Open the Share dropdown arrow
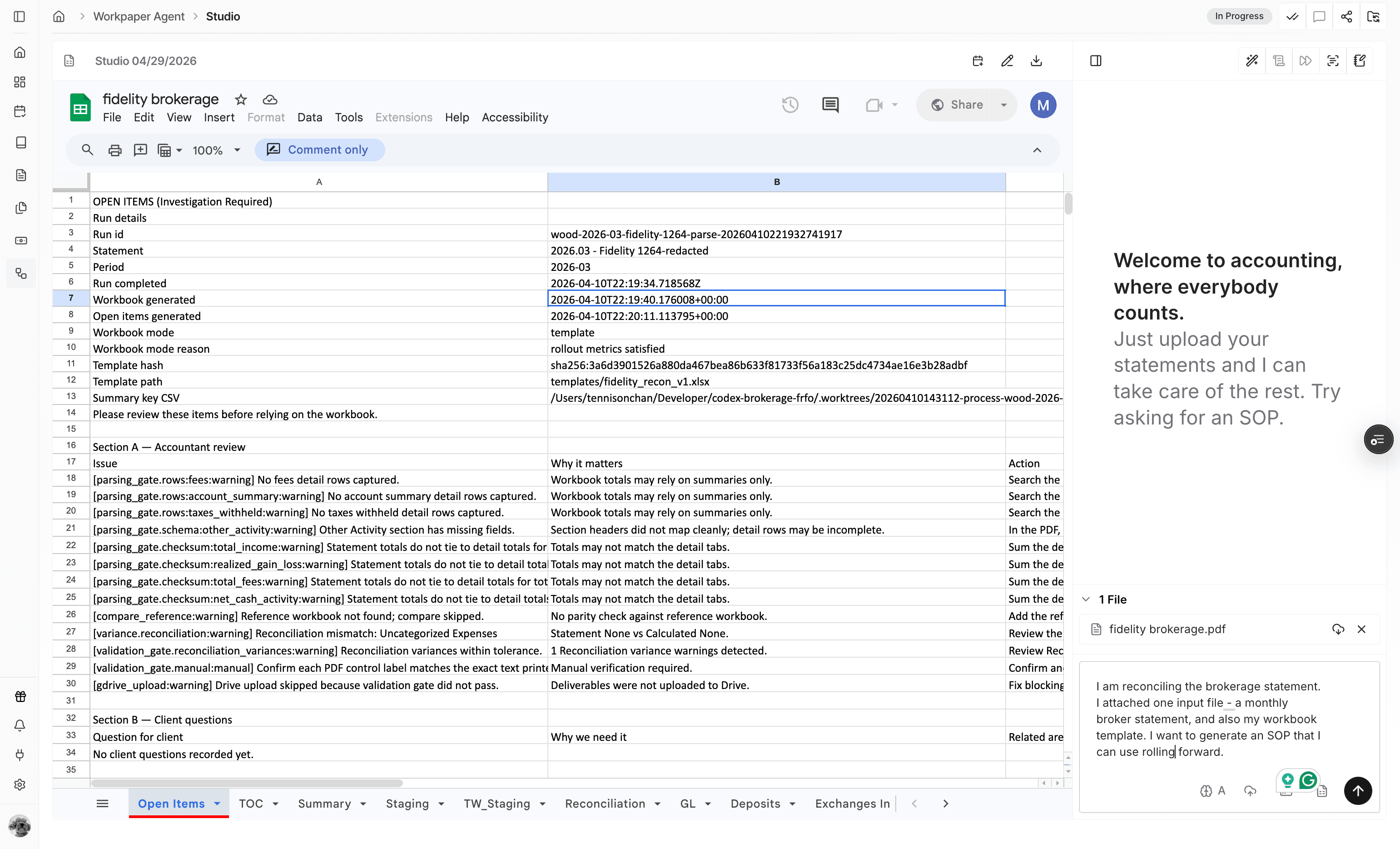This screenshot has width=1400, height=849. (1004, 105)
